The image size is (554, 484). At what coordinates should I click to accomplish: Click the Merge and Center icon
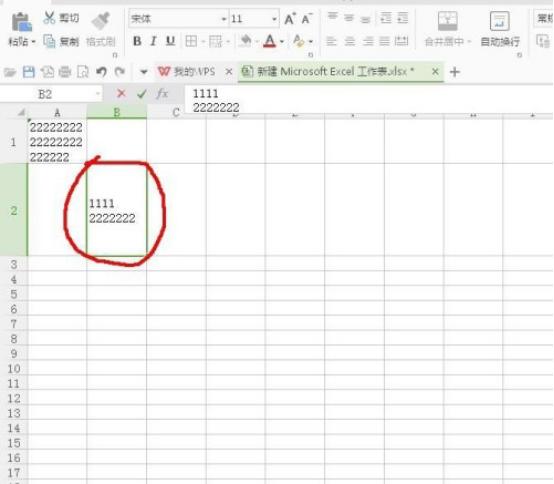click(447, 21)
